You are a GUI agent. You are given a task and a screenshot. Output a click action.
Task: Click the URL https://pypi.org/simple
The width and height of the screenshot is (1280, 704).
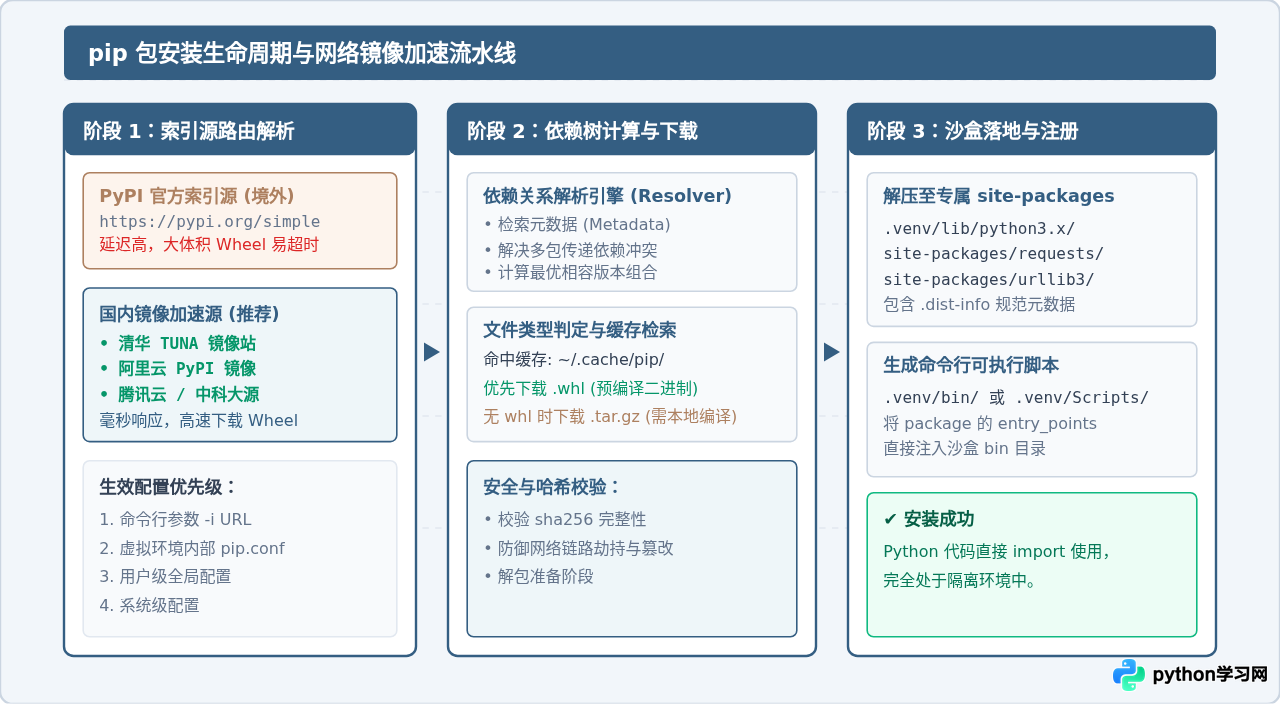coord(210,221)
